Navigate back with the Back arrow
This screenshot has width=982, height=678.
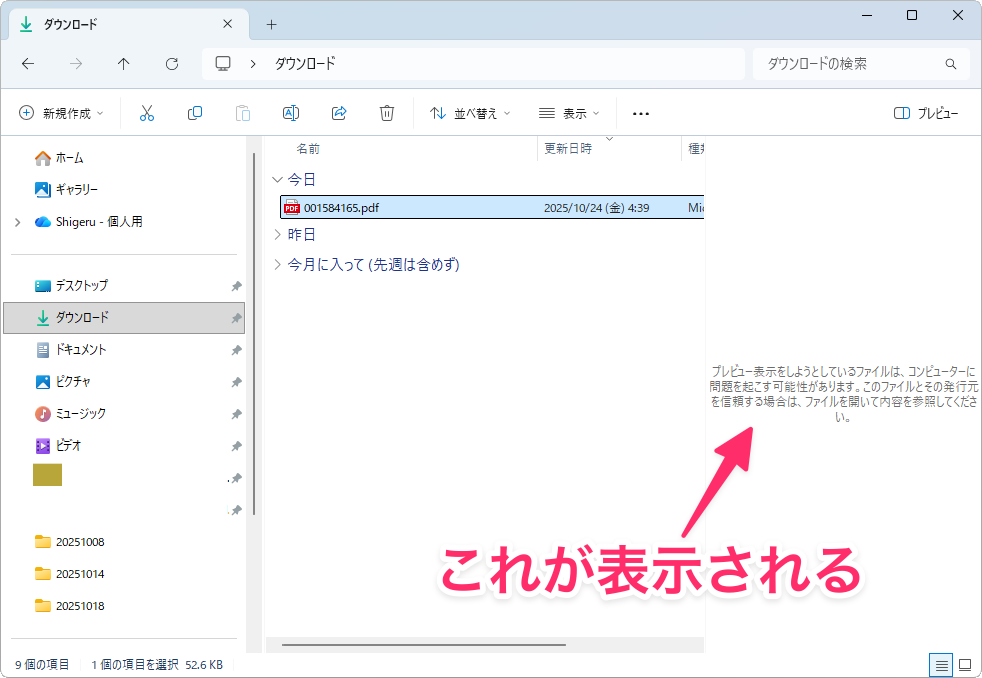[28, 64]
